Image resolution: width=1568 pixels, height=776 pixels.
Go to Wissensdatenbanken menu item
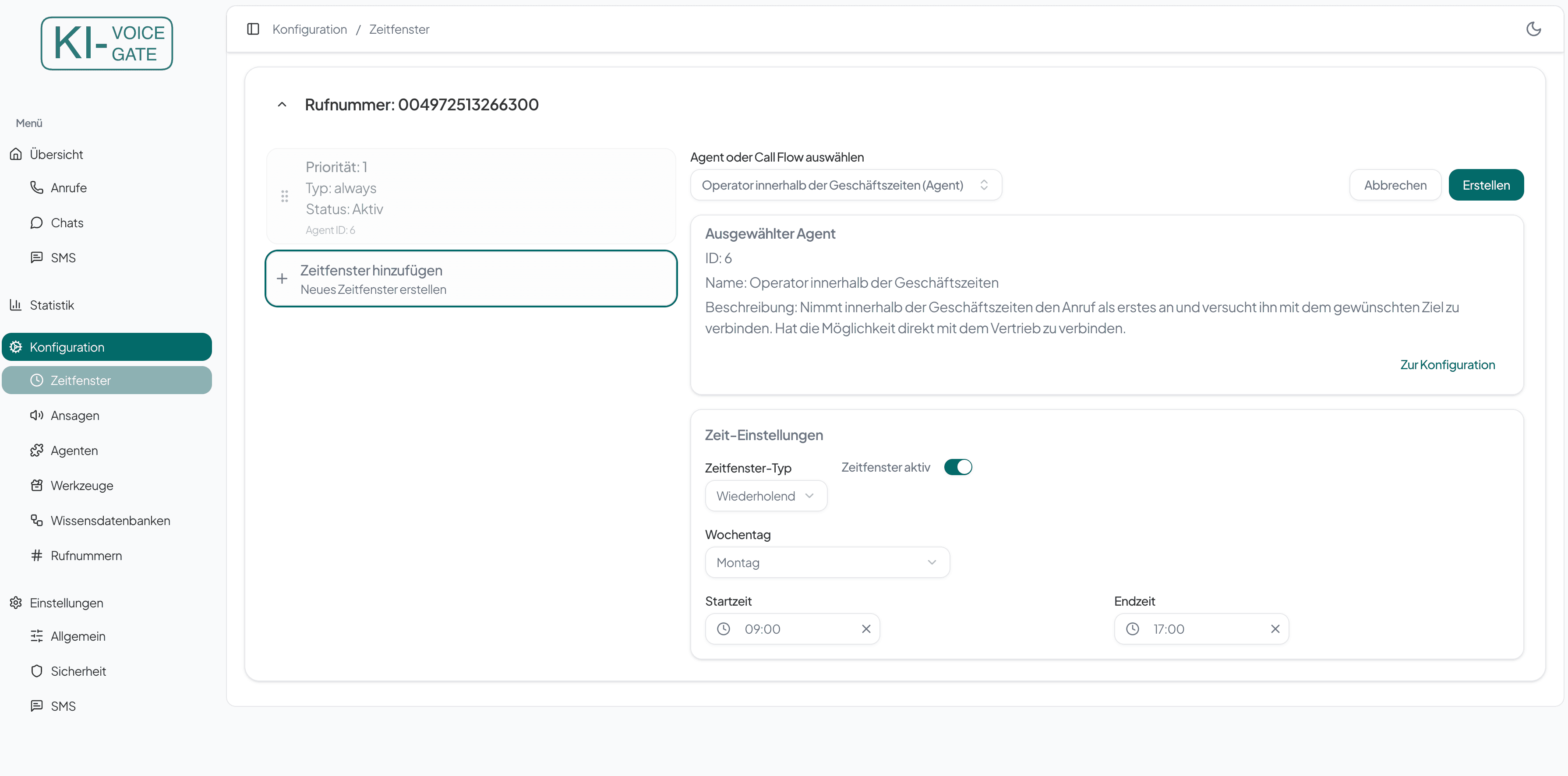110,520
